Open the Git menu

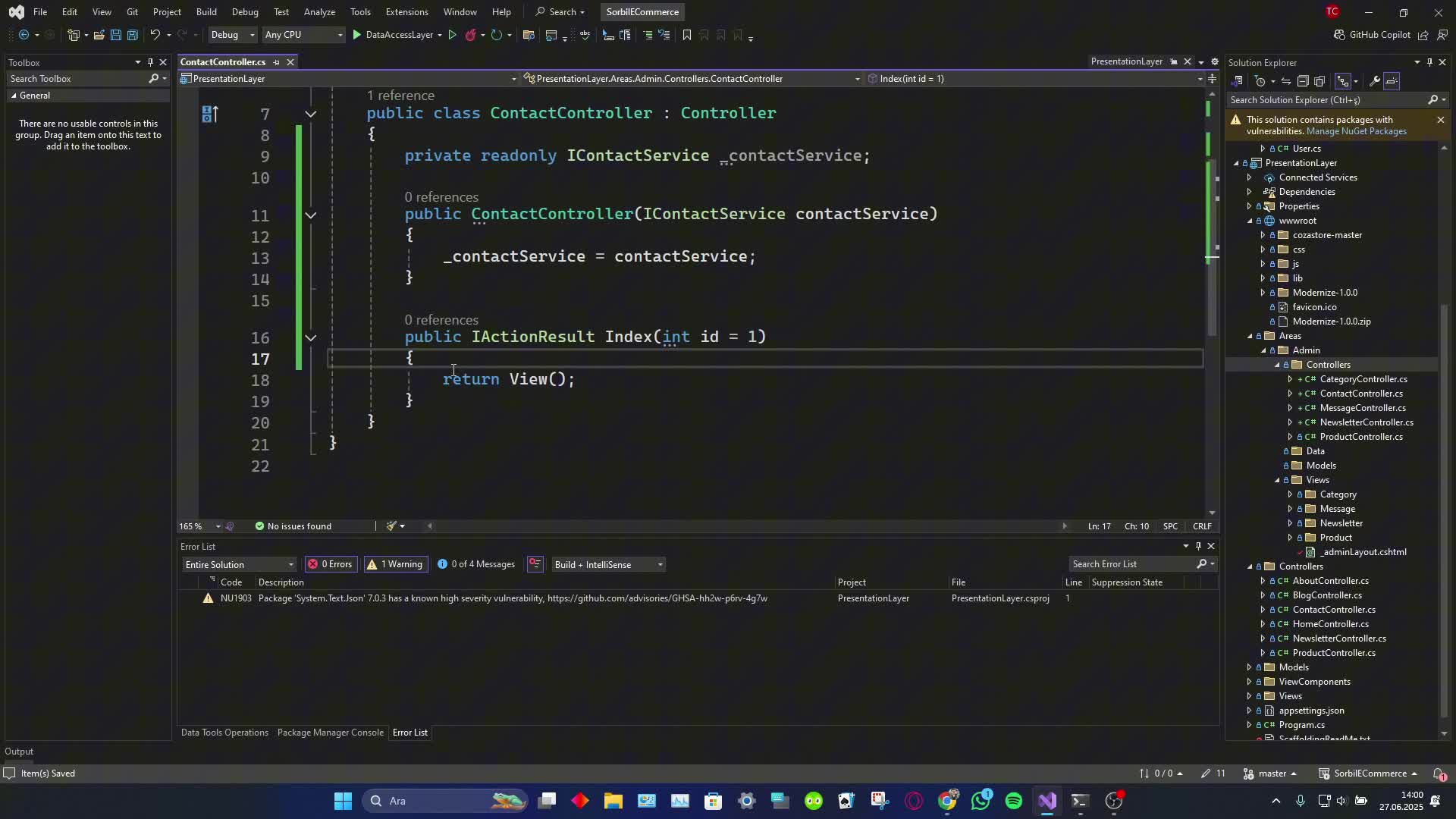point(132,12)
